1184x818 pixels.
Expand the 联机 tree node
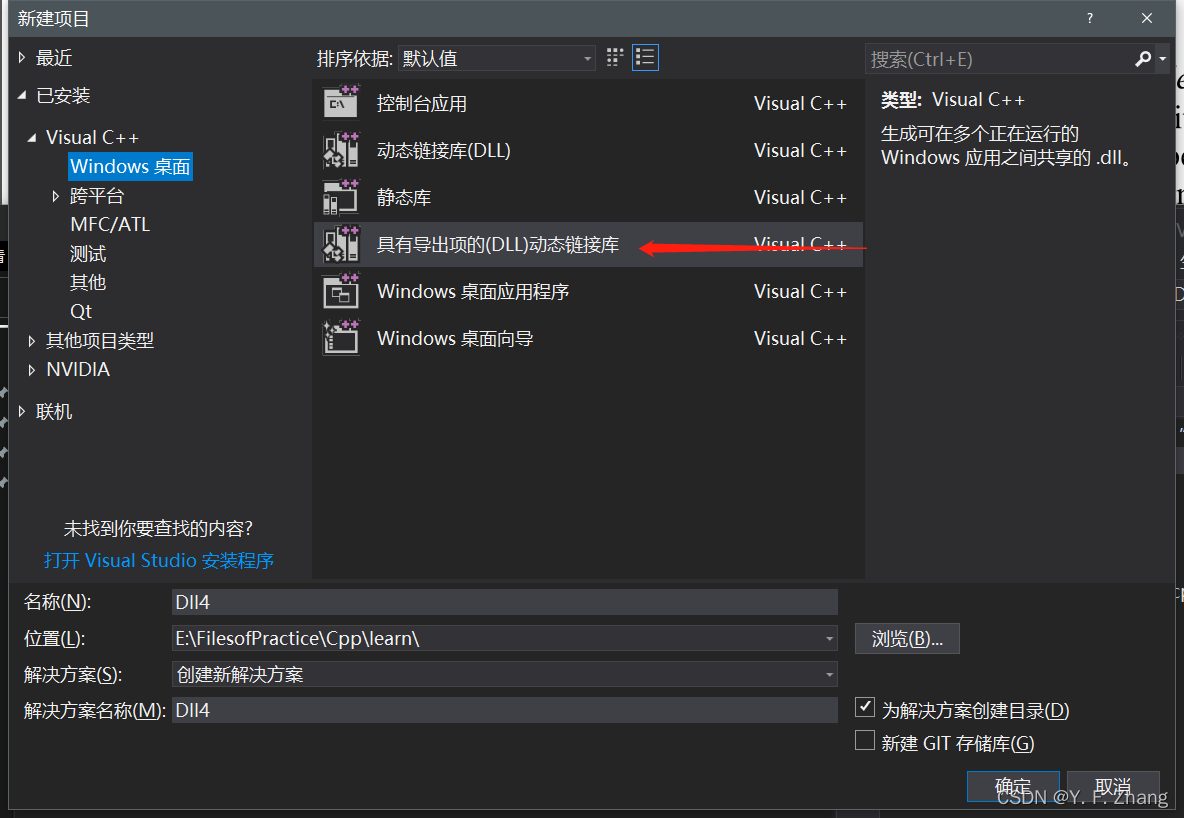(x=21, y=412)
